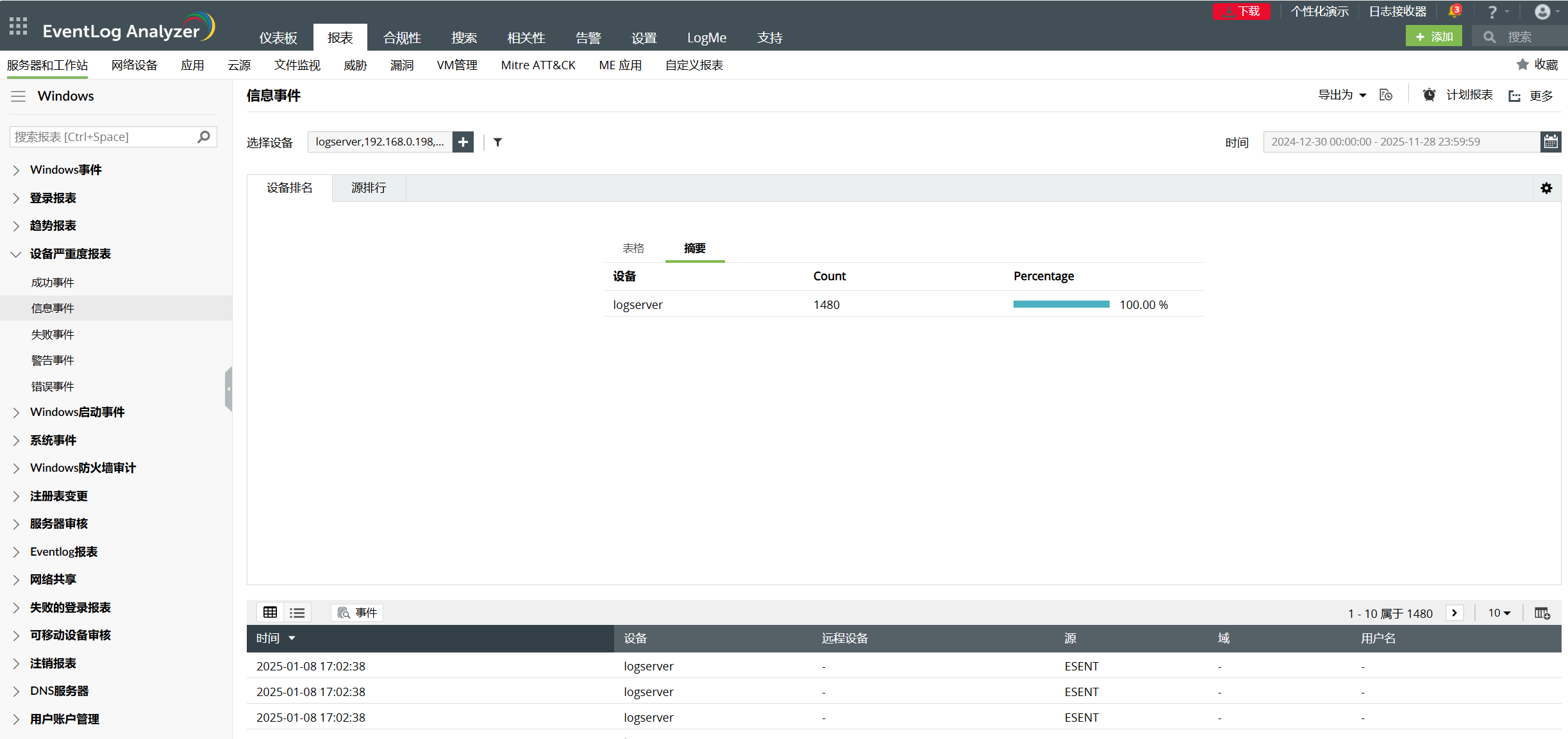Click the logserver percentage bar
This screenshot has width=1568, height=739.
tap(1061, 304)
